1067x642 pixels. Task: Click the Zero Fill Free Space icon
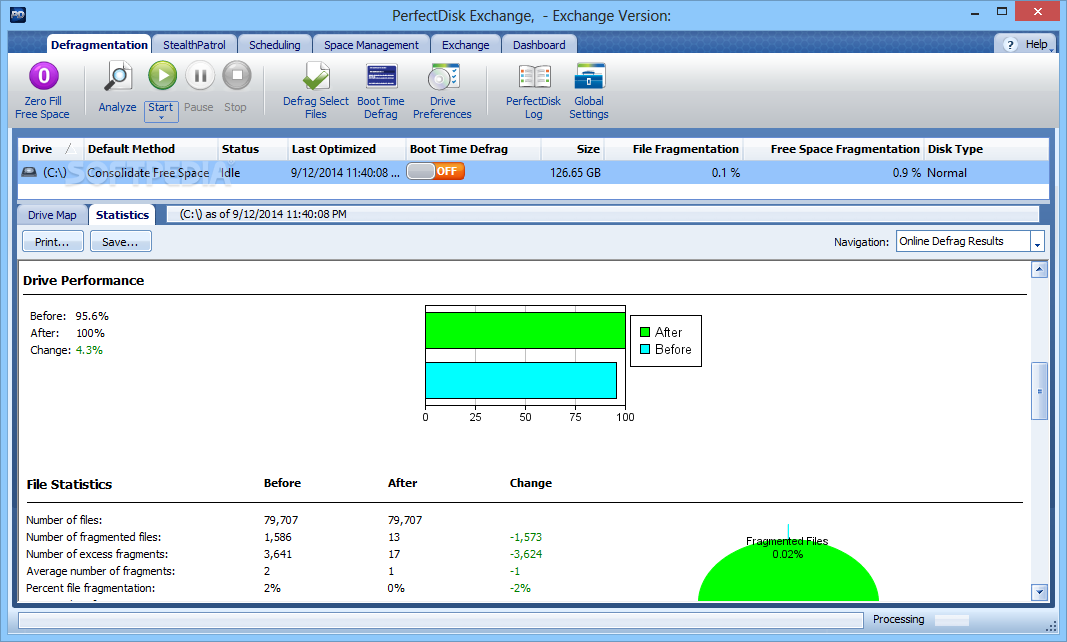click(44, 76)
